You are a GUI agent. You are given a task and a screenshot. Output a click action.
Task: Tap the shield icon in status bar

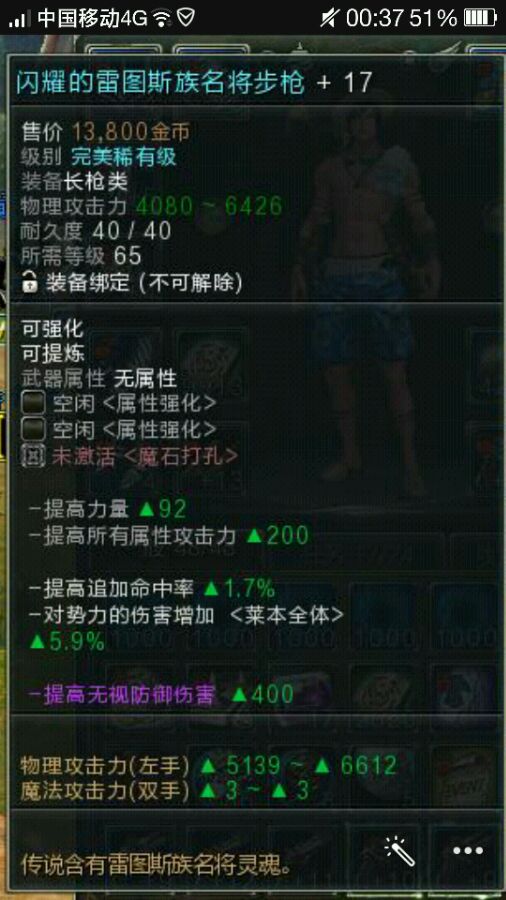pyautogui.click(x=185, y=18)
